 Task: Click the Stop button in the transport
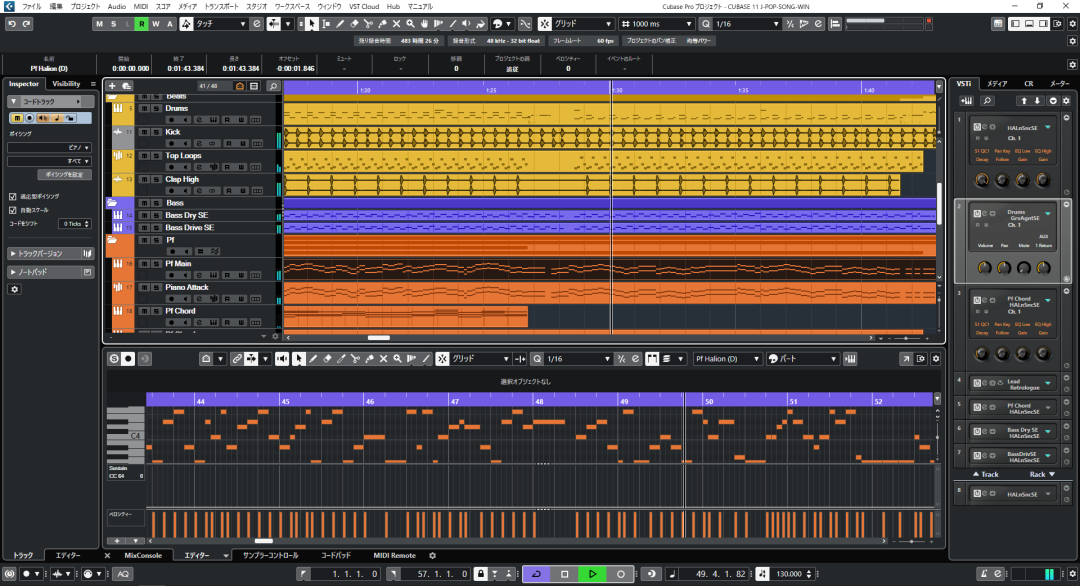(x=564, y=574)
